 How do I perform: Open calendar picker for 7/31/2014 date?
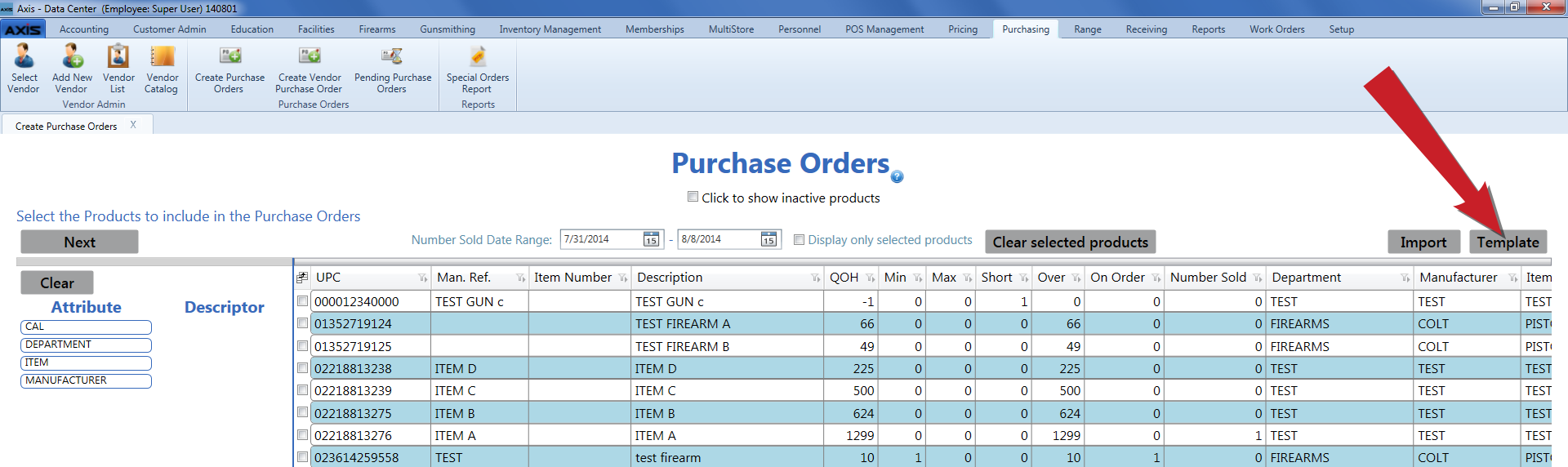pyautogui.click(x=651, y=239)
